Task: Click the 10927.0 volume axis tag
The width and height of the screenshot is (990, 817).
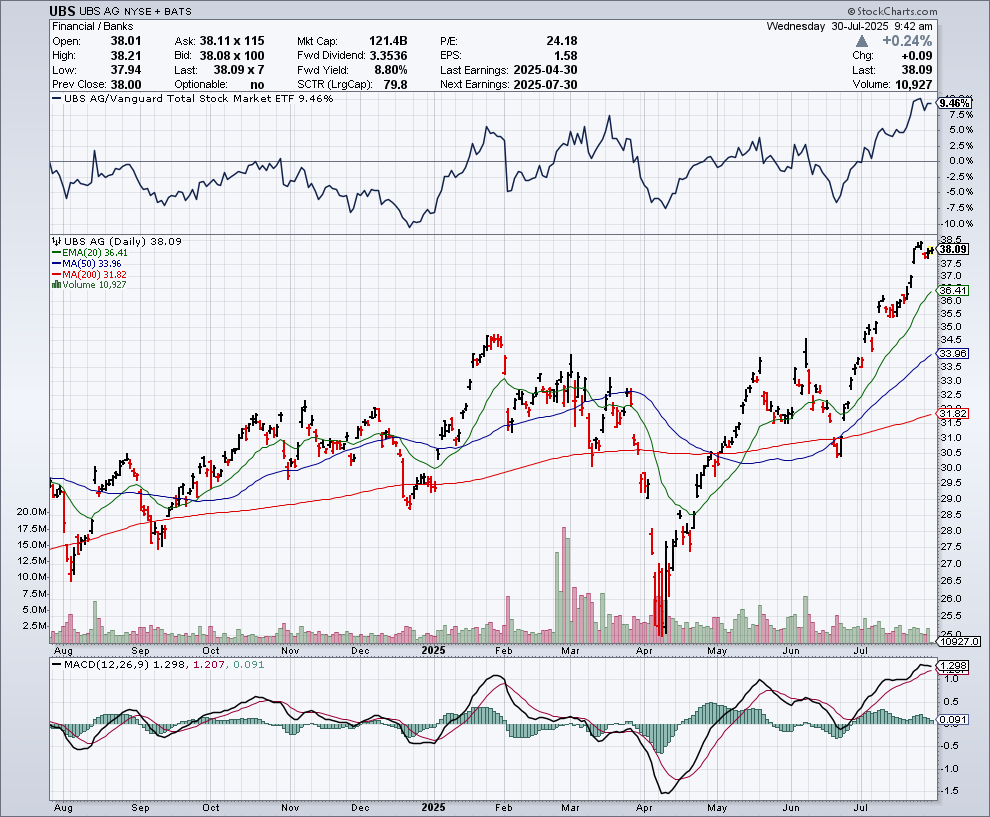Action: (958, 641)
